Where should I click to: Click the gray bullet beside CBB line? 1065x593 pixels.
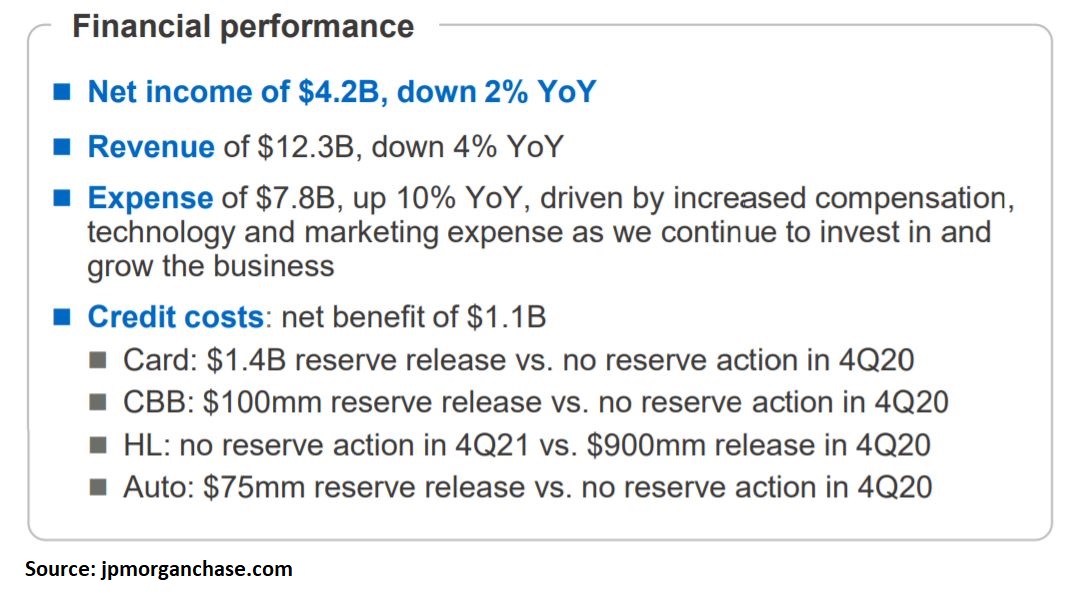[x=98, y=403]
